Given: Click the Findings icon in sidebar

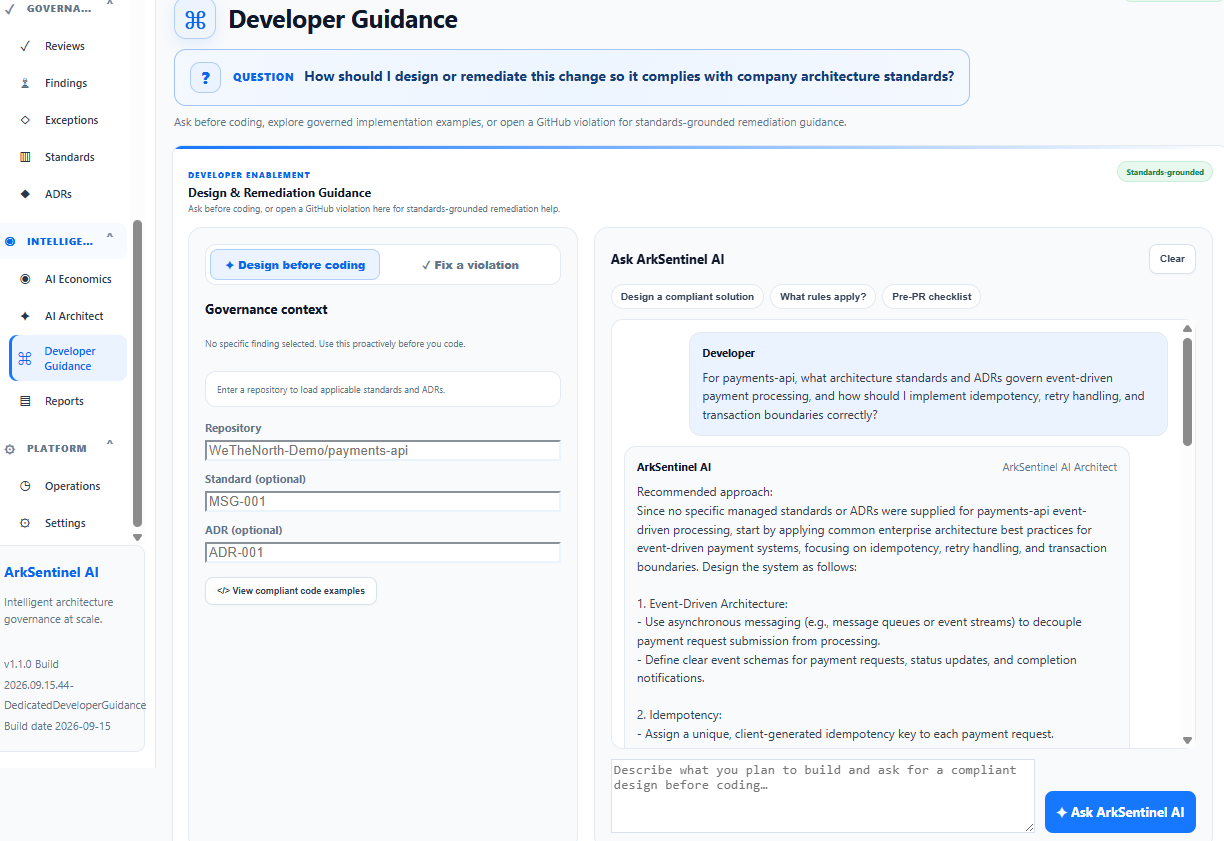Looking at the screenshot, I should coord(25,83).
